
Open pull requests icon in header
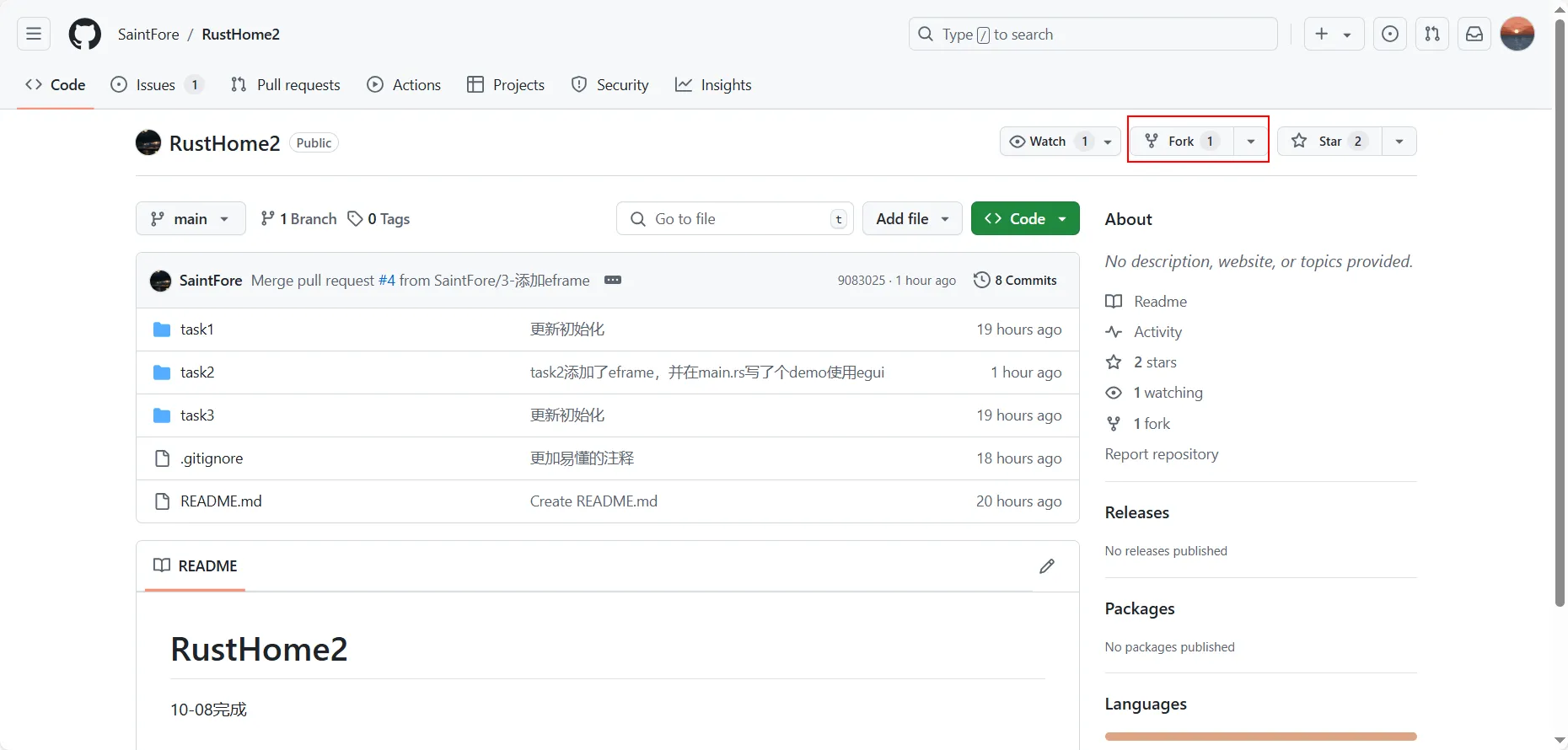pyautogui.click(x=1431, y=35)
